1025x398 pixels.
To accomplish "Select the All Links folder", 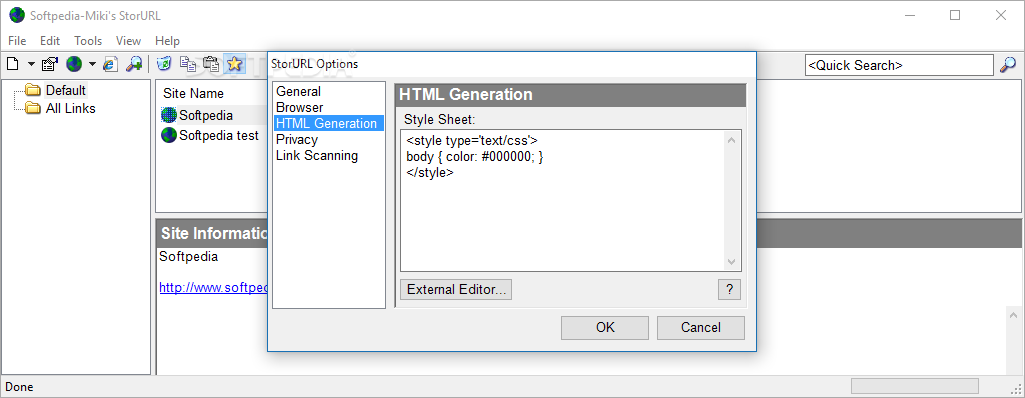I will 70,108.
